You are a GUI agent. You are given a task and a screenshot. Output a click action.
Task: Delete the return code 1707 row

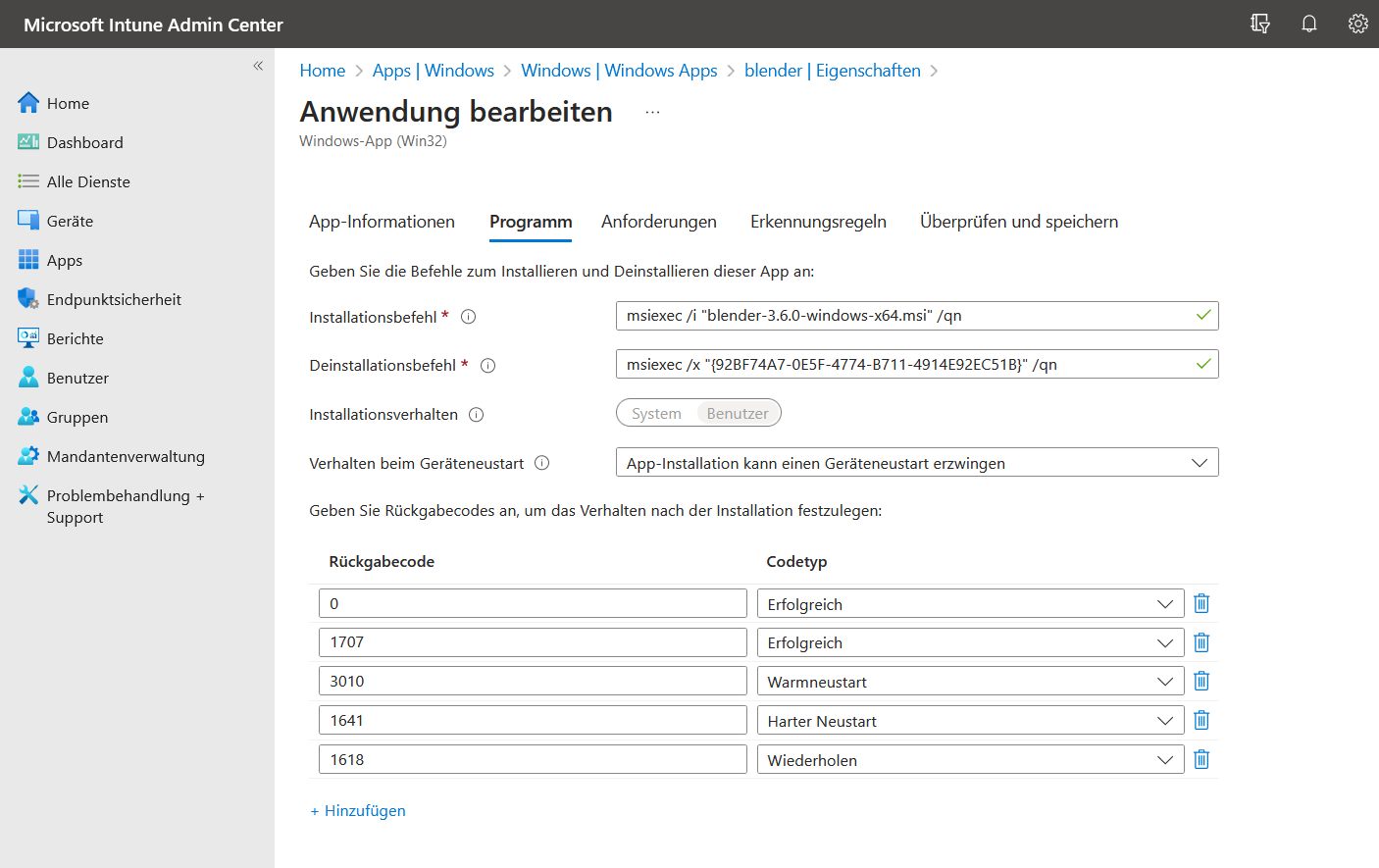tap(1201, 642)
